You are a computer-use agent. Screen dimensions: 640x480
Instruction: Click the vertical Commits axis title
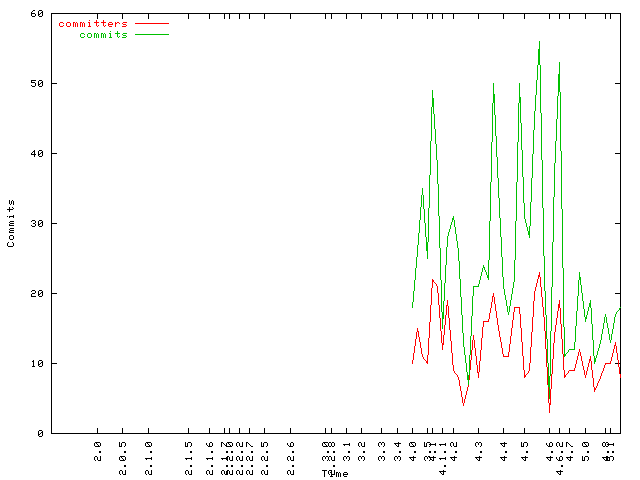coord(11,223)
